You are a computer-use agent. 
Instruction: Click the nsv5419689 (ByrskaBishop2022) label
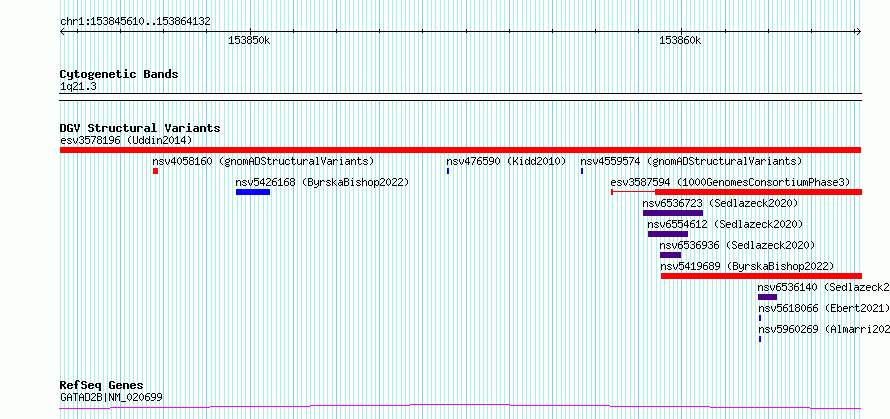point(747,266)
